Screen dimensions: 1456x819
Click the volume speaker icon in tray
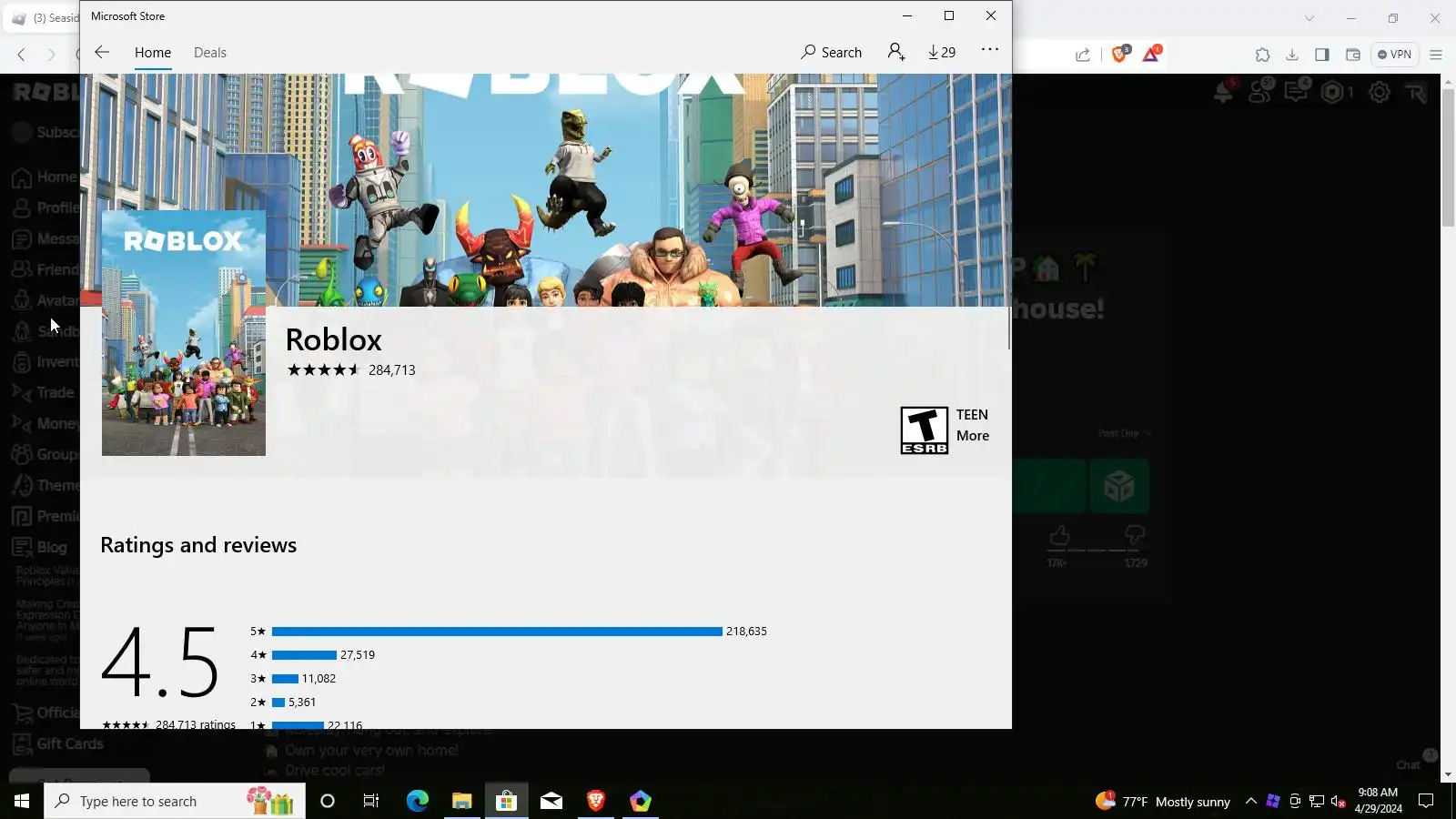pos(1338,802)
